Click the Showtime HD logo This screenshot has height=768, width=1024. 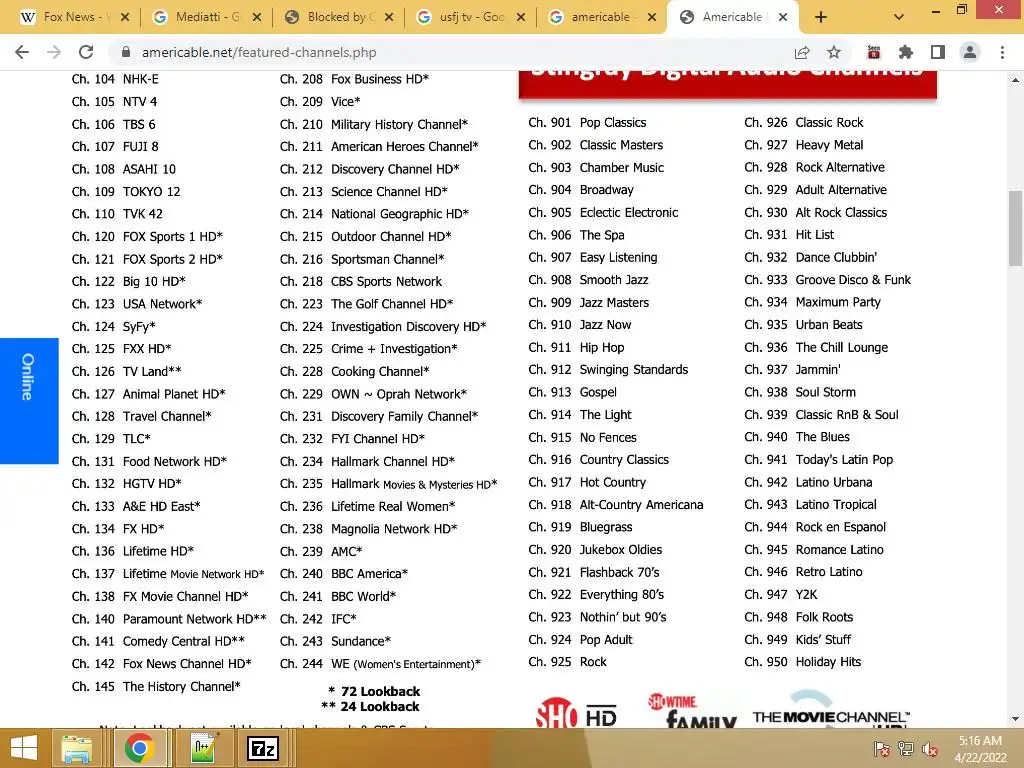577,712
